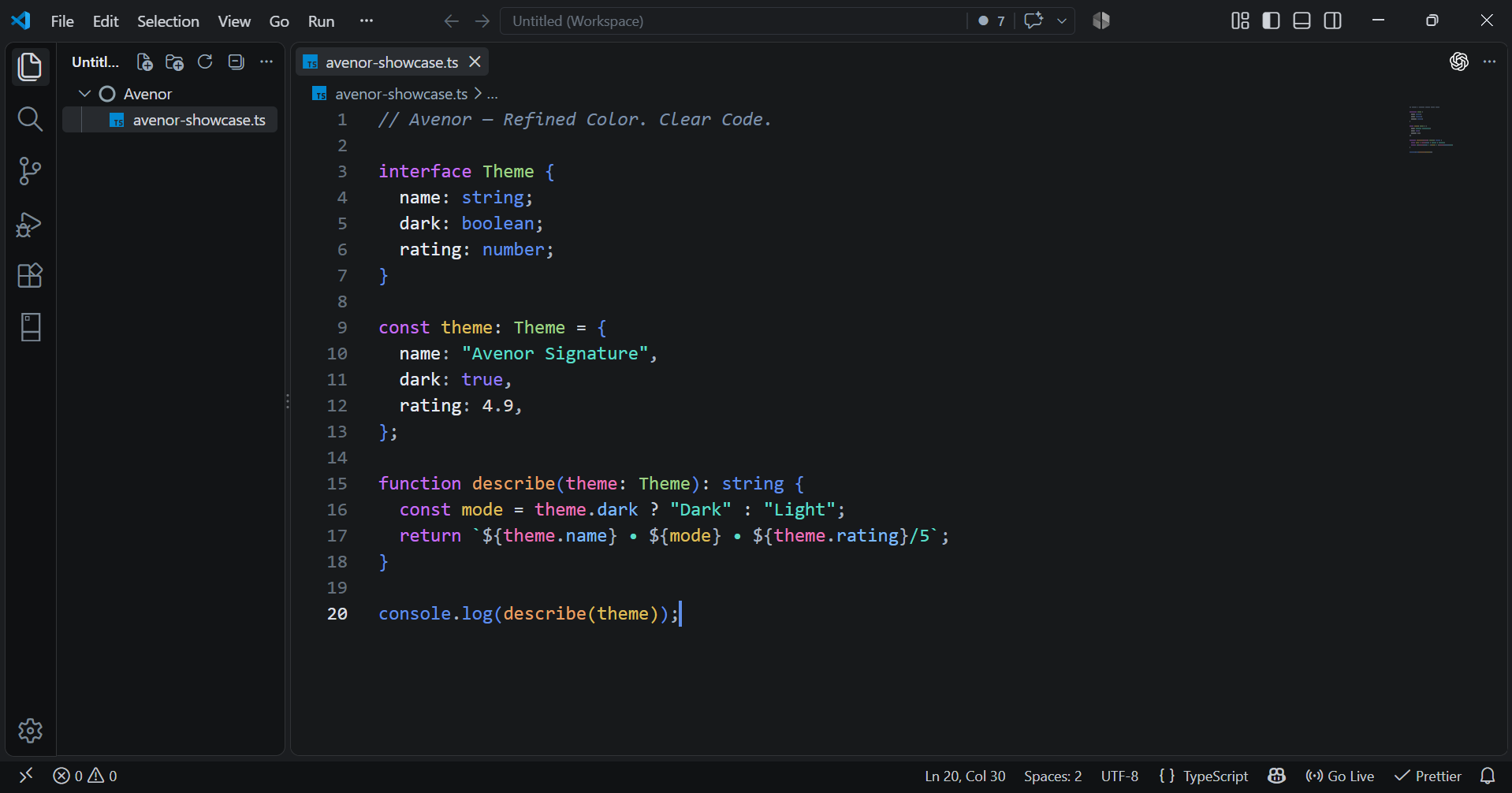1512x793 pixels.
Task: Click the cube extension icon in title bar
Action: pos(1101,20)
